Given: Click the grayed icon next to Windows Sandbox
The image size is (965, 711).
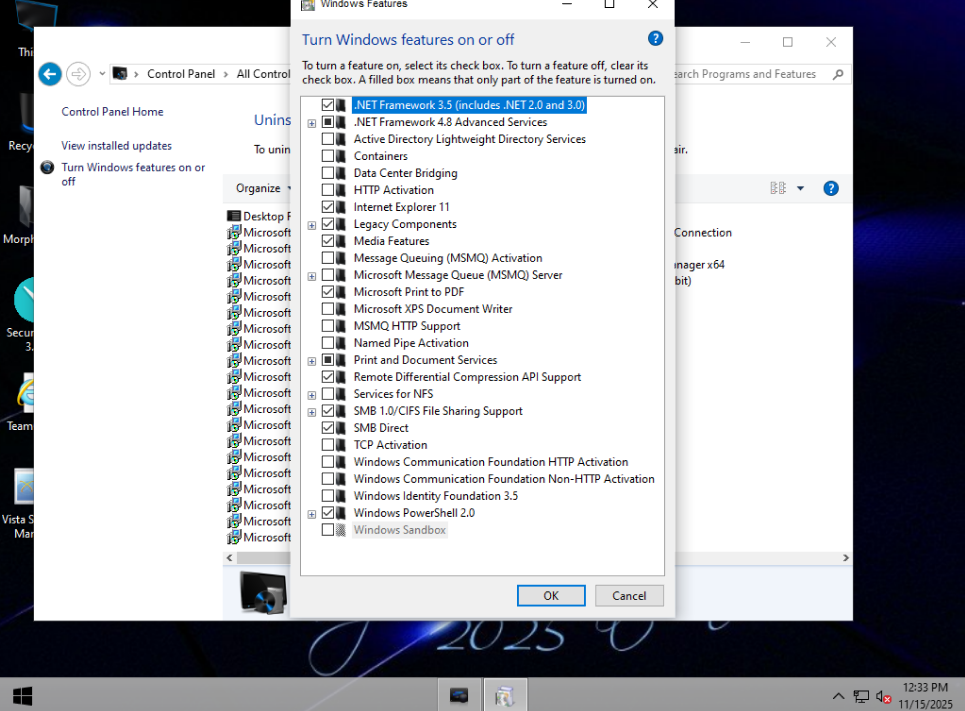Looking at the screenshot, I should tap(341, 530).
